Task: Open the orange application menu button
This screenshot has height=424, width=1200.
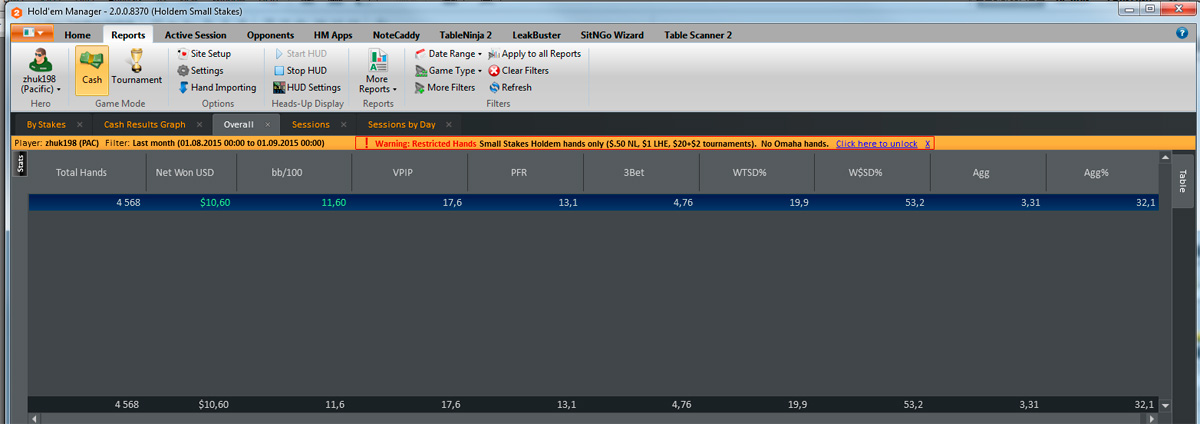Action: tap(31, 34)
